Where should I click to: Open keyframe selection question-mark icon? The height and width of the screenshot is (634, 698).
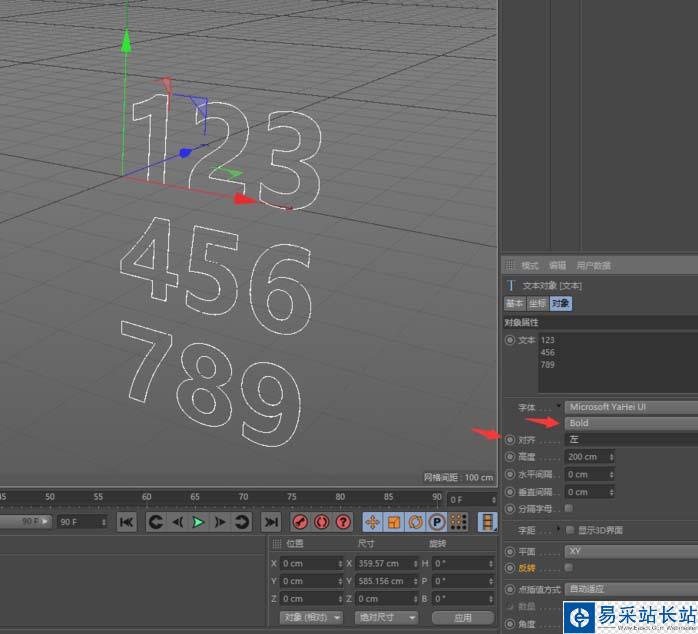(343, 522)
